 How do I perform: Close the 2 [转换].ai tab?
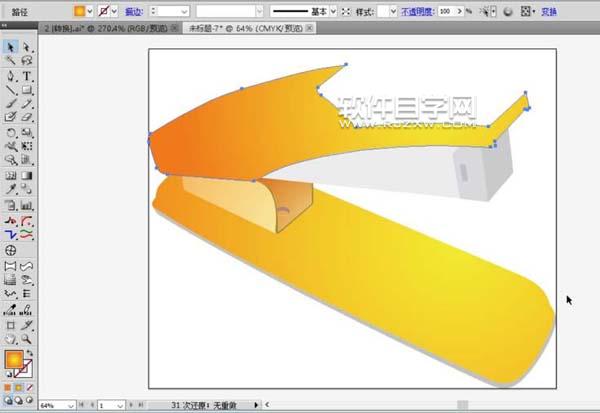[x=175, y=28]
